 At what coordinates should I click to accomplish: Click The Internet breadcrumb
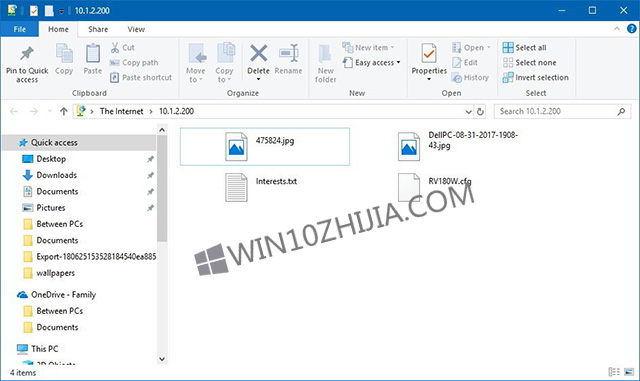tap(122, 111)
